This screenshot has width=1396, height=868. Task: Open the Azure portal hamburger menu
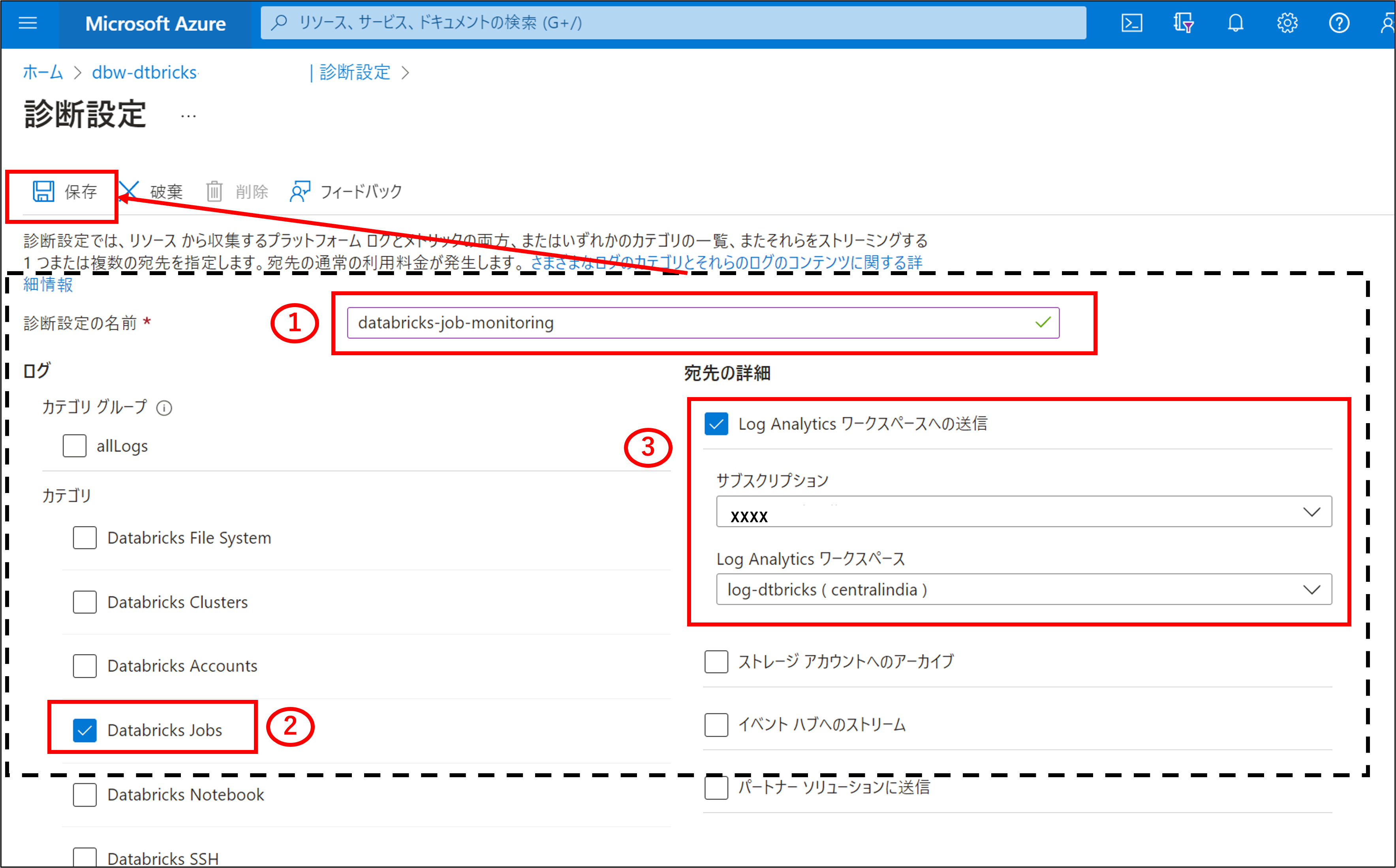click(28, 23)
